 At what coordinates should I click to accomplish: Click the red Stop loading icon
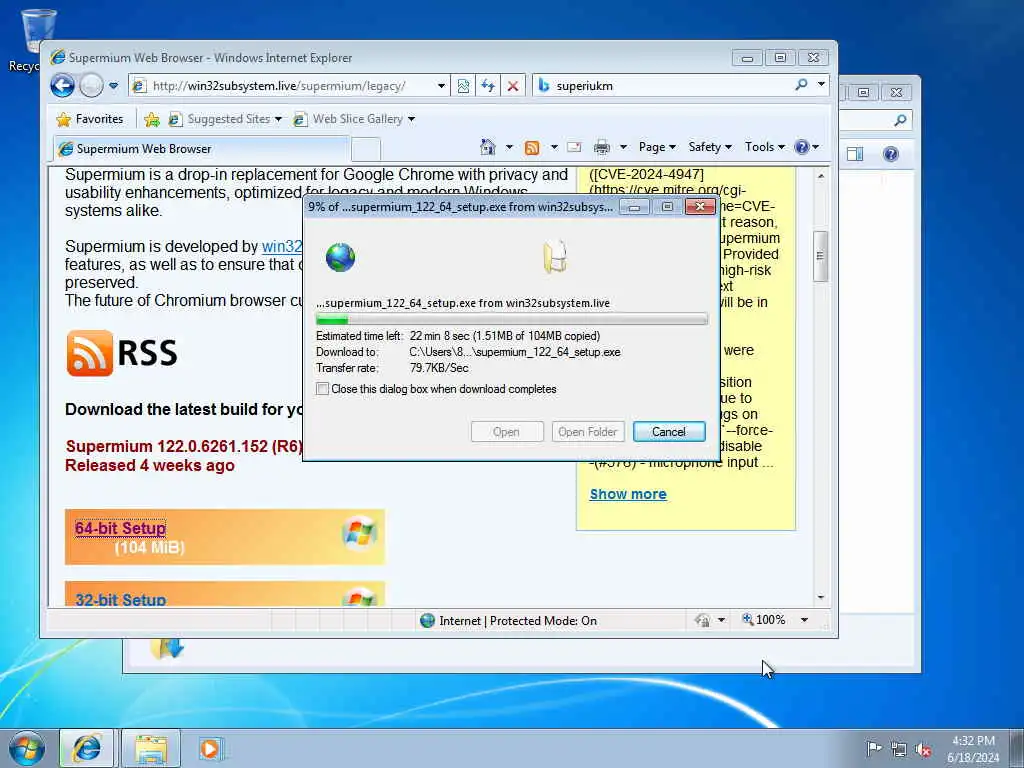tap(513, 86)
